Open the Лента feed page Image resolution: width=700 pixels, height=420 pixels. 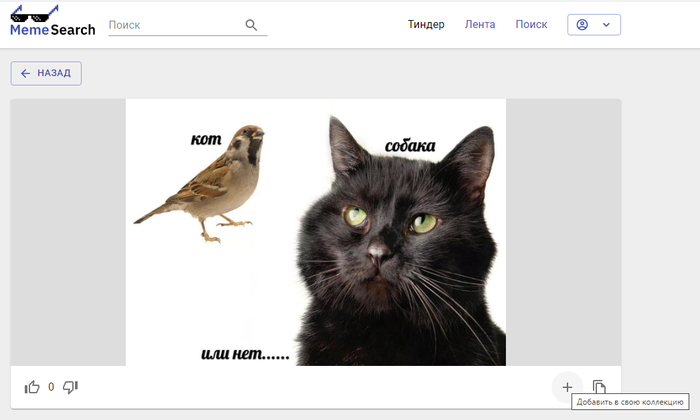(x=480, y=25)
